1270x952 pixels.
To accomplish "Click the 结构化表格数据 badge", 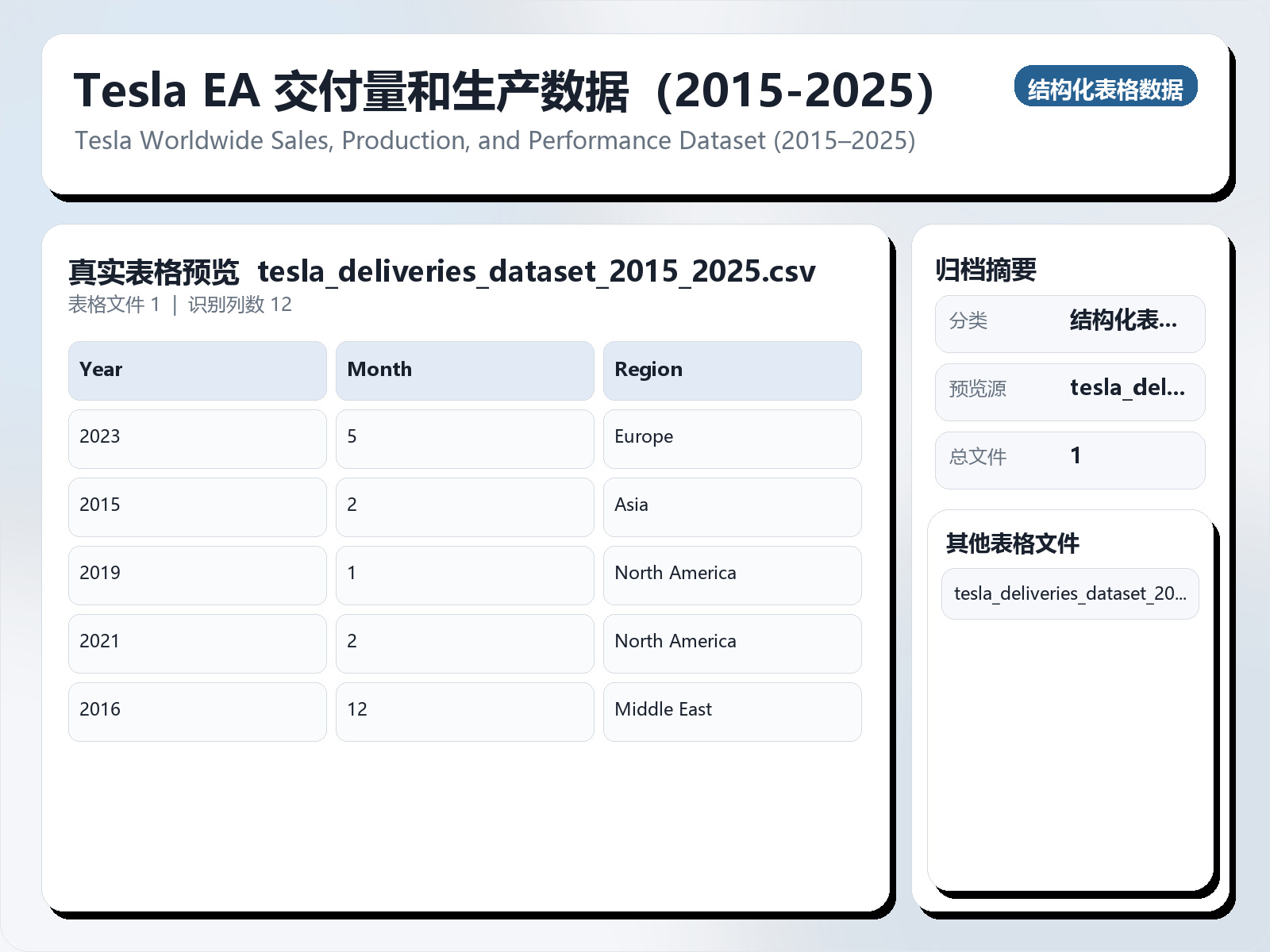I will [1106, 88].
